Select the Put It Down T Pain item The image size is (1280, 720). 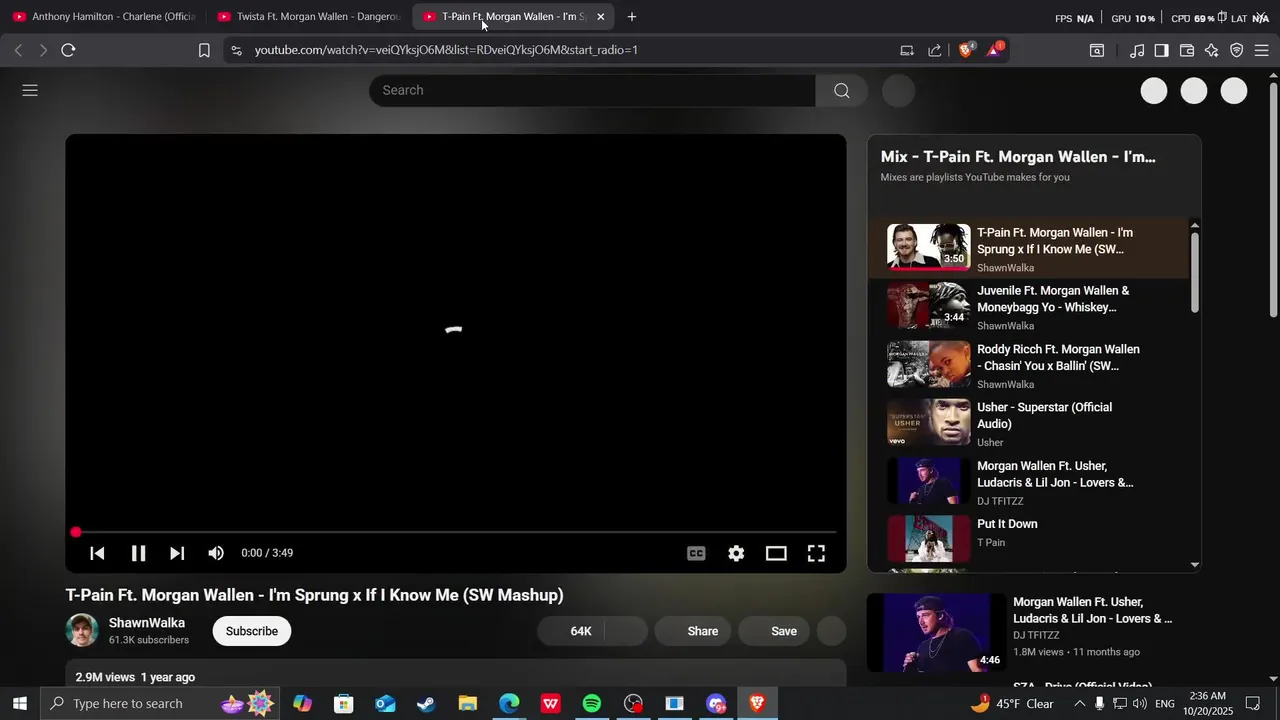click(1030, 539)
